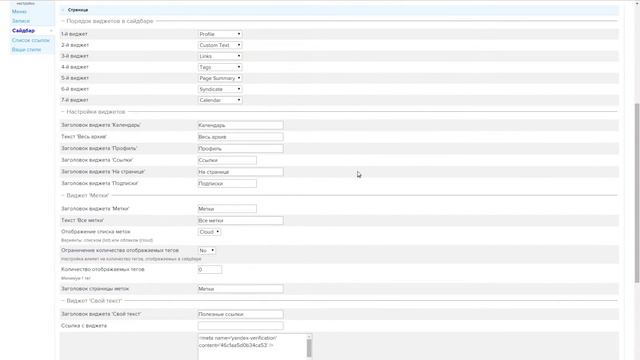The width and height of the screenshot is (640, 360).
Task: Click the displayed tags count field showing 0
Action: (210, 269)
